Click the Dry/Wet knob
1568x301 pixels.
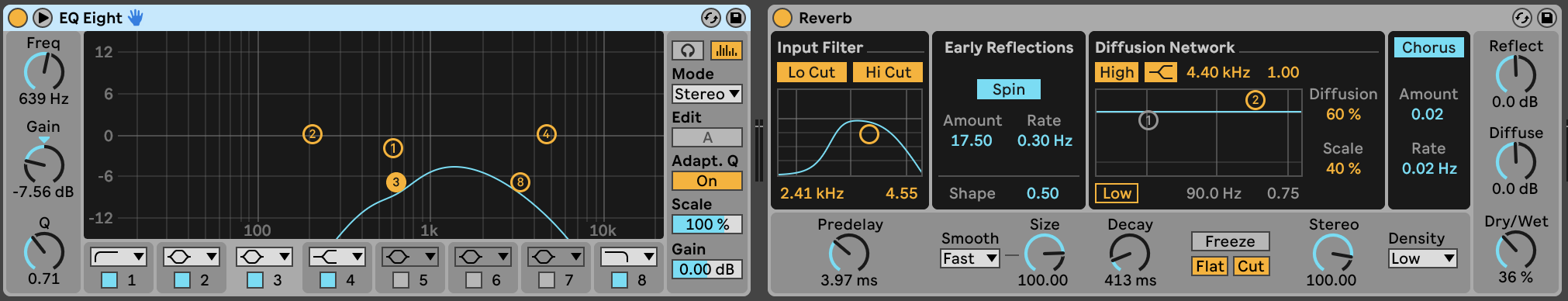coord(1516,250)
